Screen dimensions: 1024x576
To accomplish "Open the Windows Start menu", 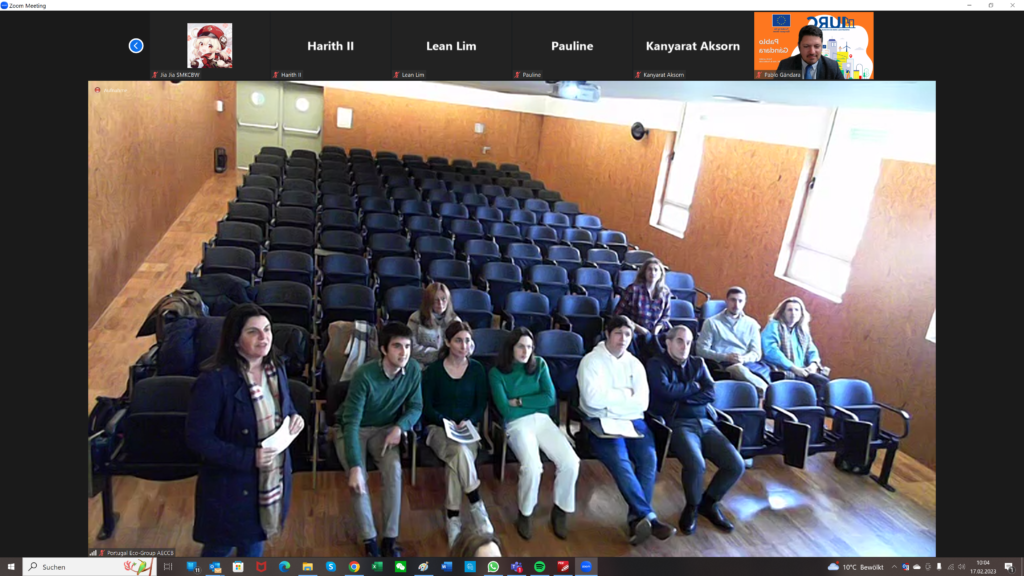I will 11,567.
